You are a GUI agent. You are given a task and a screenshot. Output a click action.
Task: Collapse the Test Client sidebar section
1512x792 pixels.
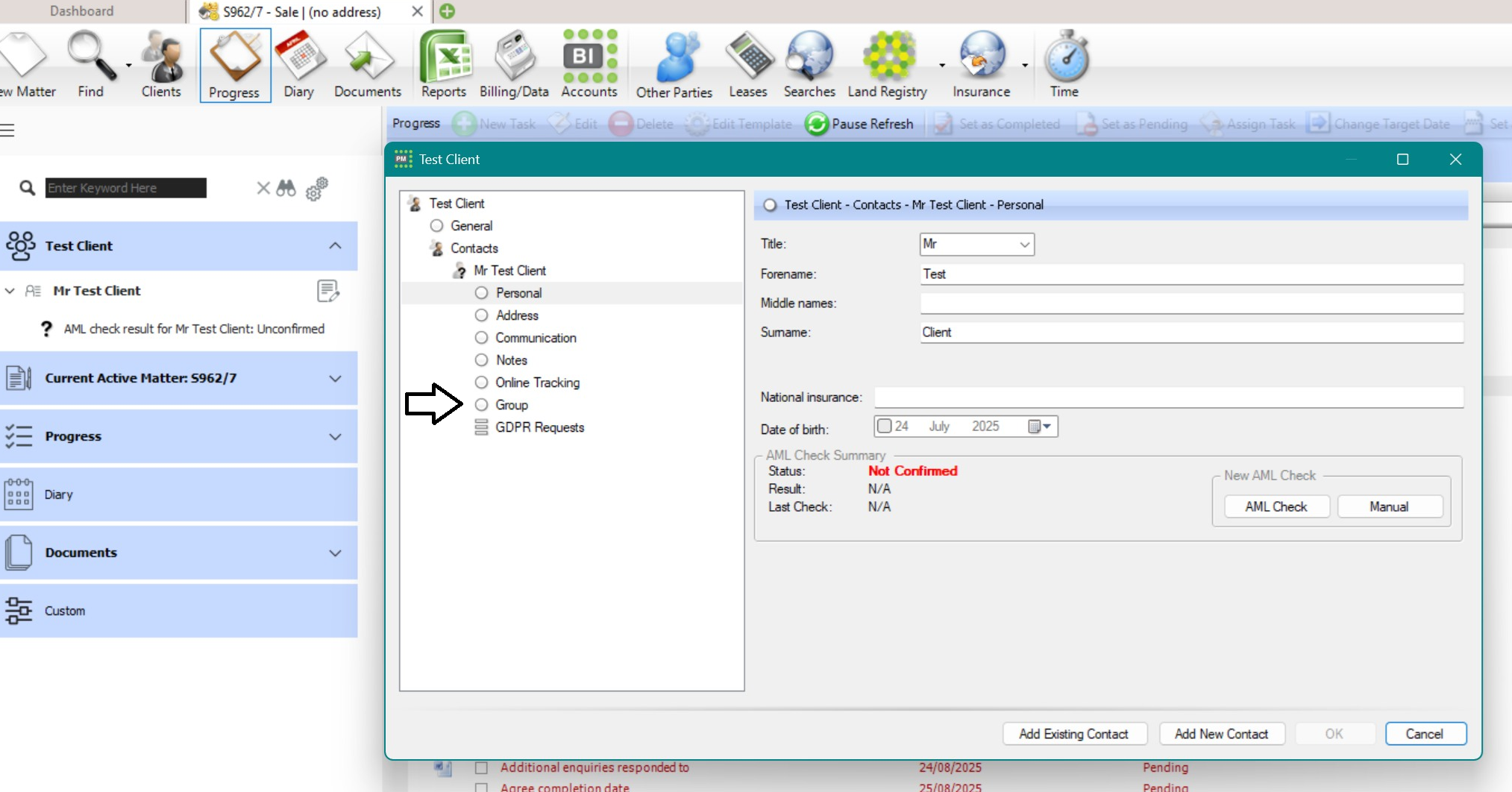click(x=336, y=246)
